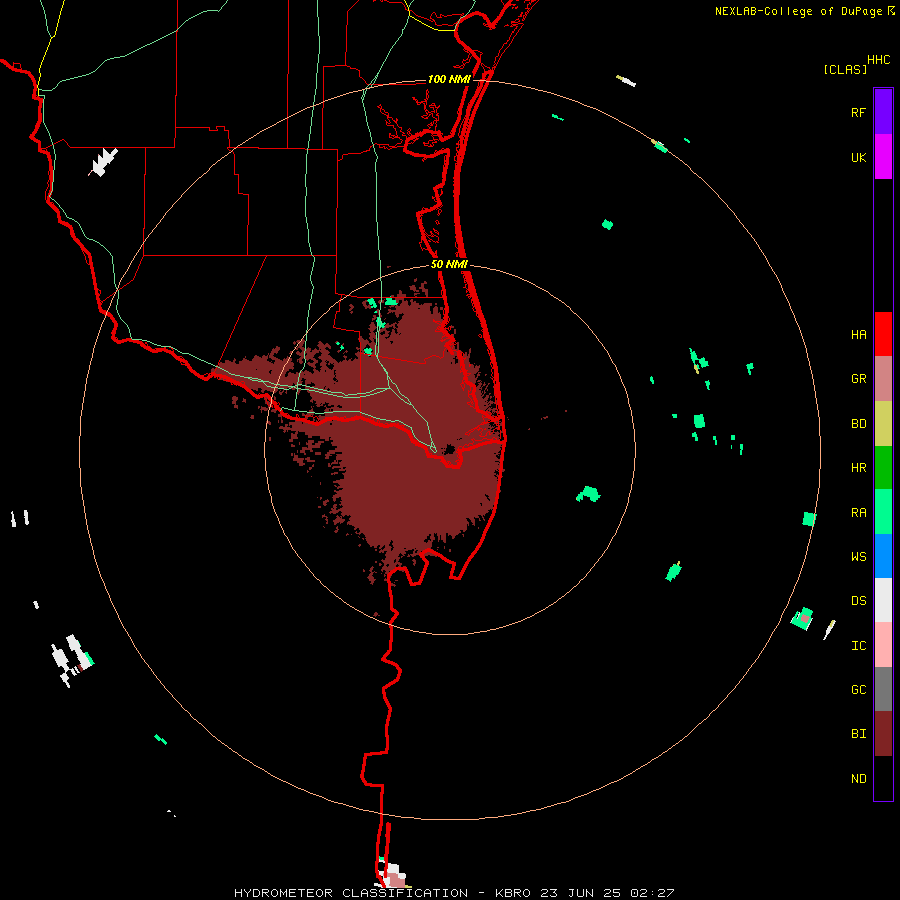900x900 pixels.
Task: Click the HA red legend swatch
Action: [883, 334]
